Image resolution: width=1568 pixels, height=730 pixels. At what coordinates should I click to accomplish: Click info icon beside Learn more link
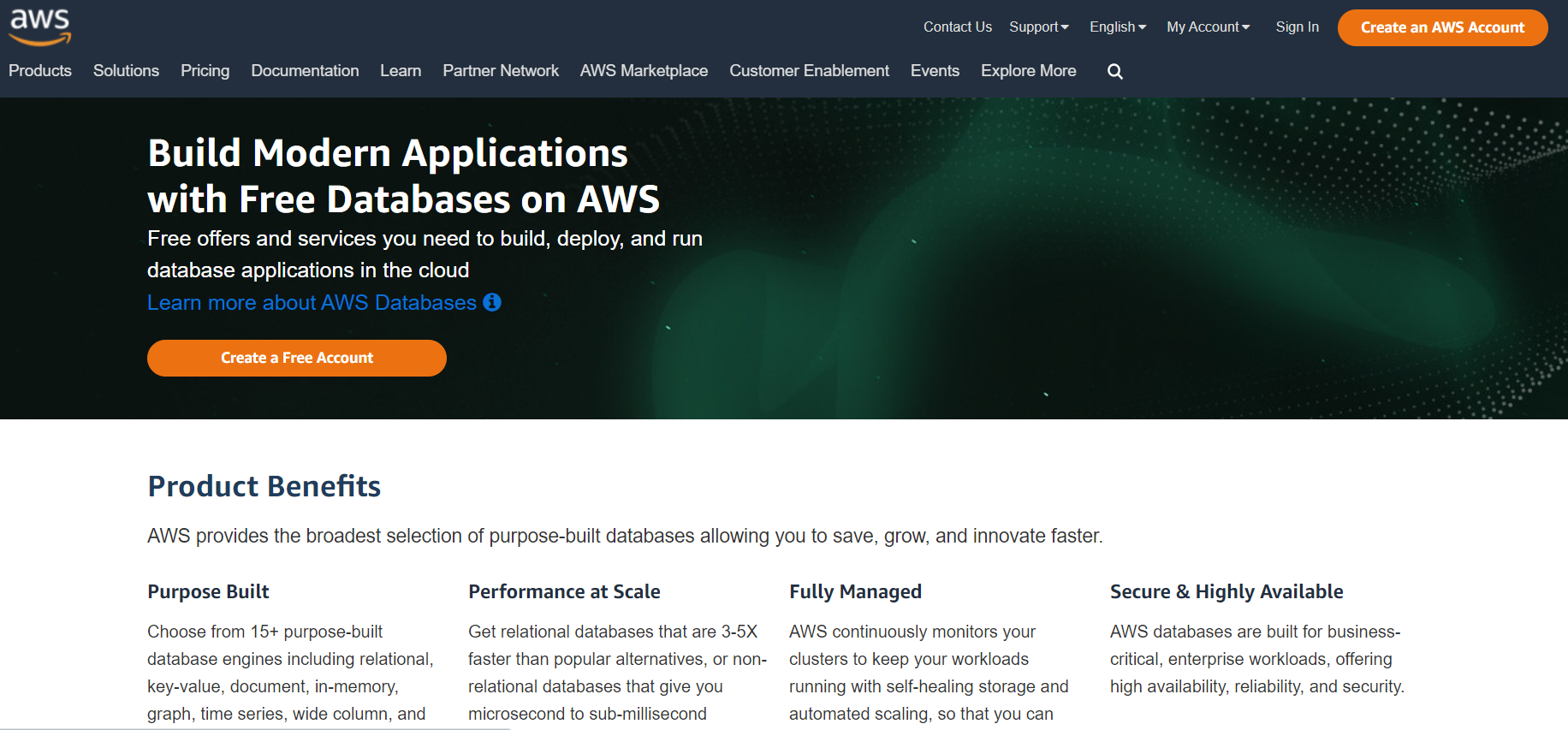click(x=492, y=302)
